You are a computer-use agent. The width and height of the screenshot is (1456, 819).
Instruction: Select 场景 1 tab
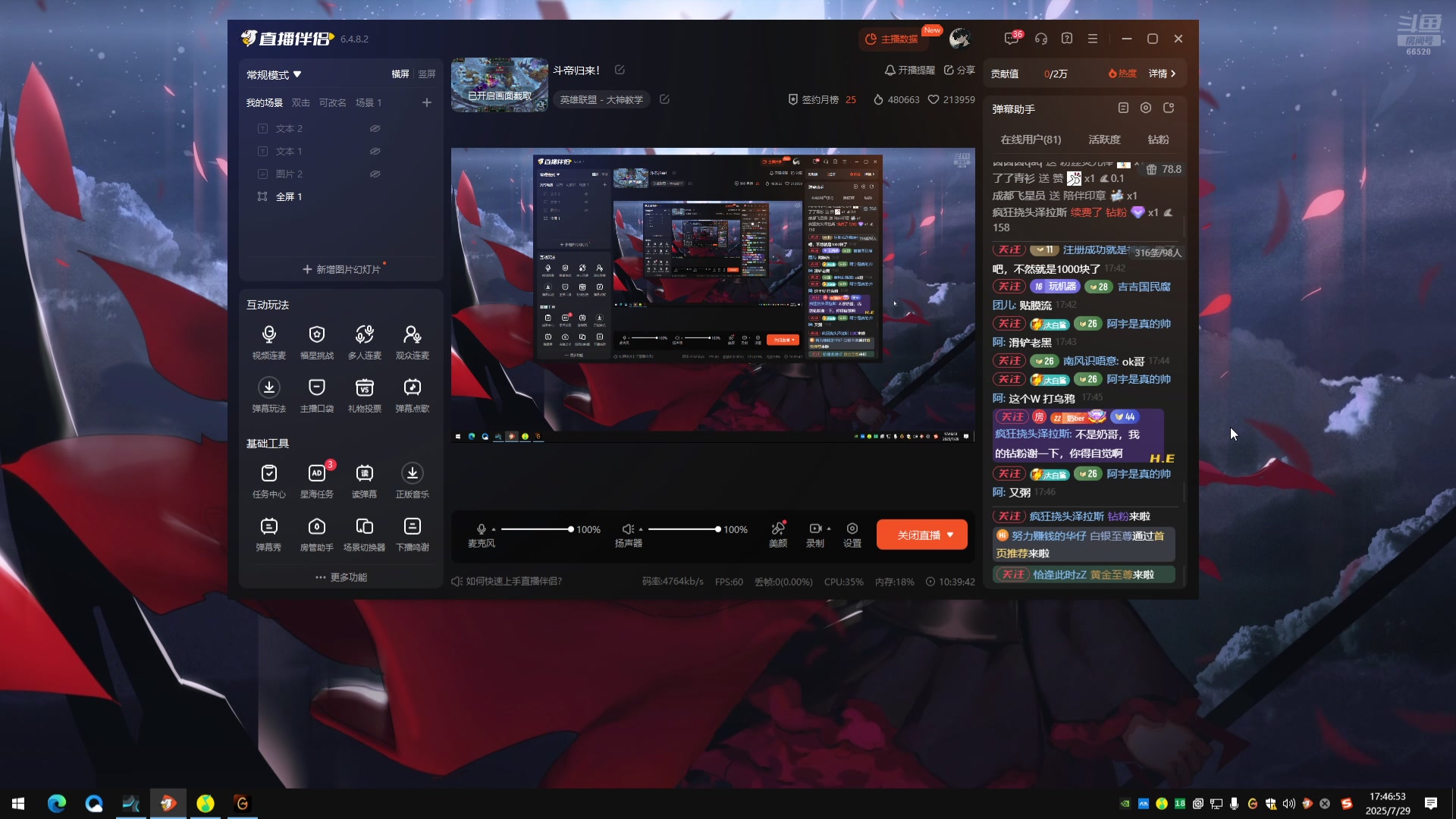(369, 103)
